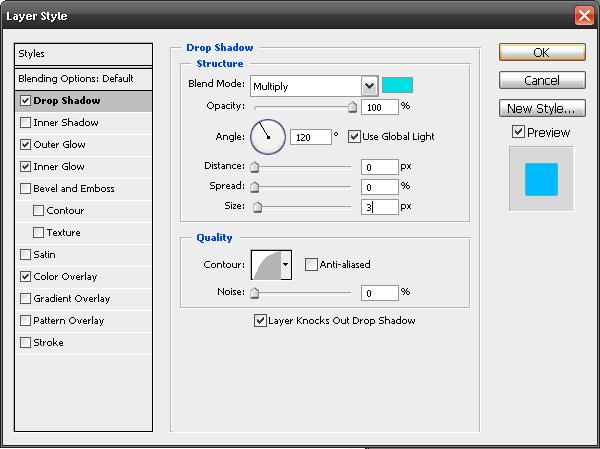Enable the Anti-aliased checkbox
600x449 pixels.
pos(311,264)
